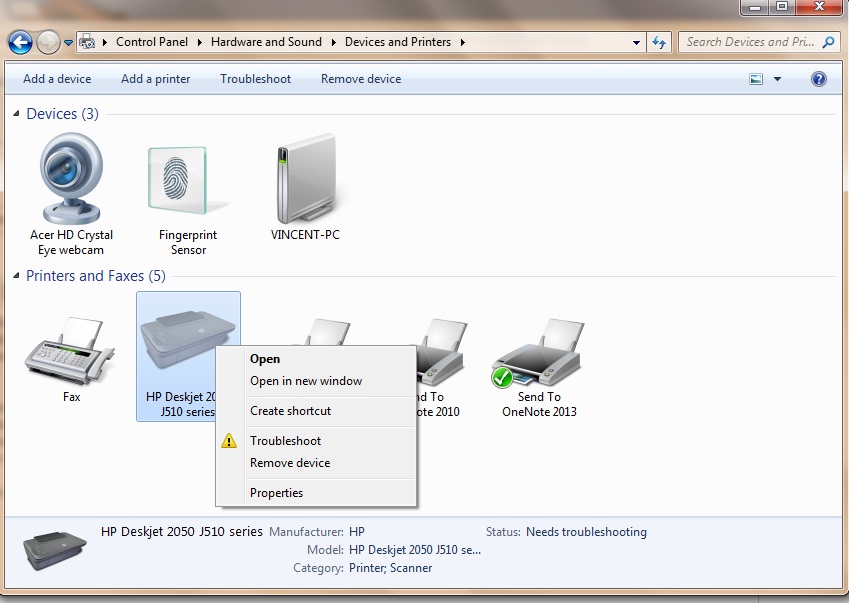
Task: Click Hardware and Sound breadcrumb
Action: point(266,42)
